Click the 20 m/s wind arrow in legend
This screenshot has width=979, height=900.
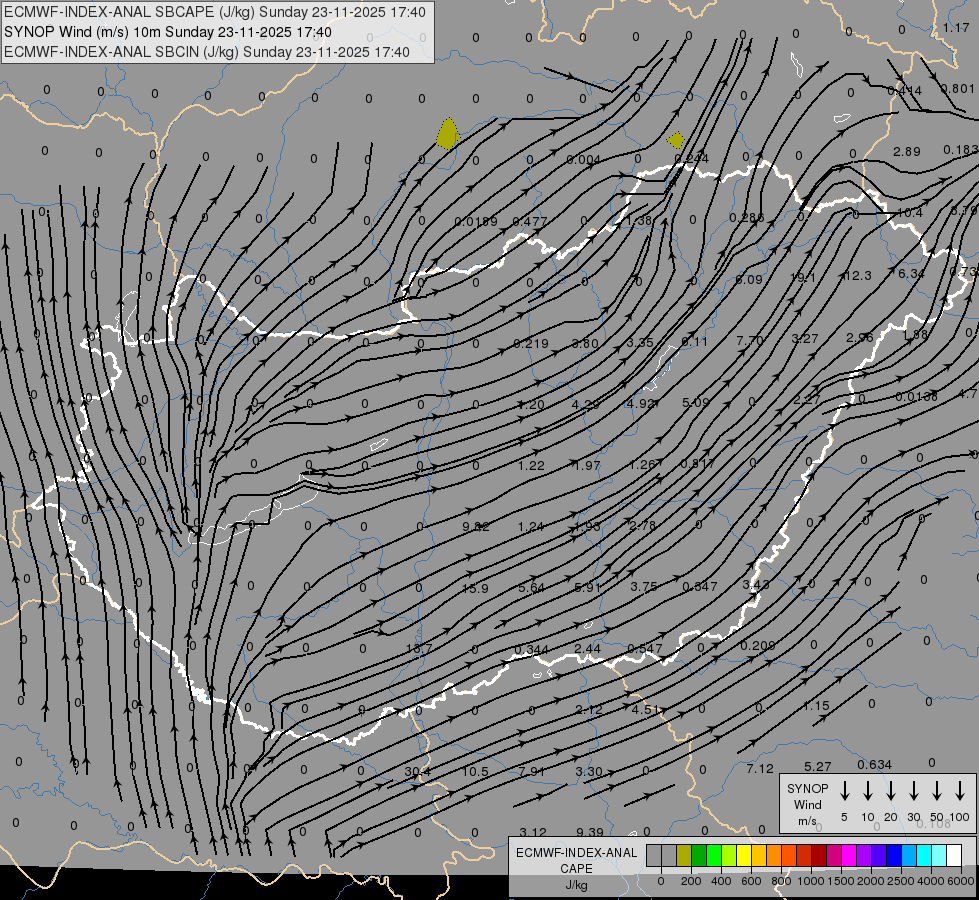(891, 791)
